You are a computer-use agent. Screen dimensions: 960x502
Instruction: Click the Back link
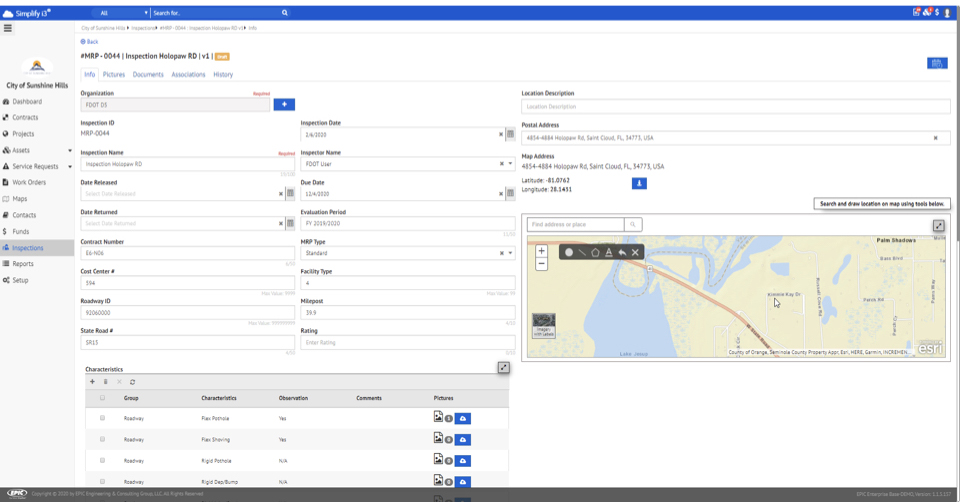(x=90, y=42)
